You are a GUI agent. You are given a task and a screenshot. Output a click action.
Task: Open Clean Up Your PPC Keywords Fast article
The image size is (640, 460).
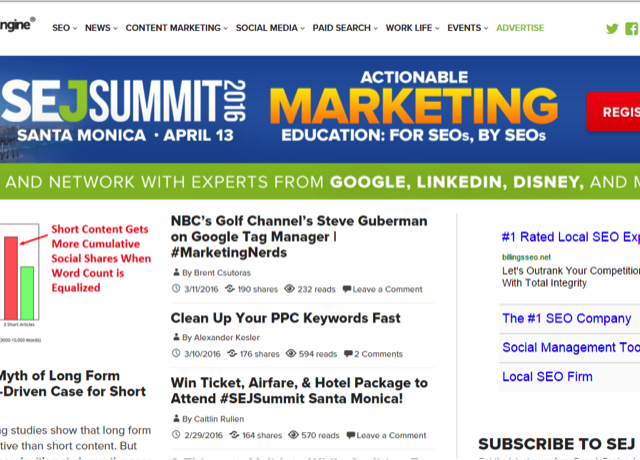(285, 318)
